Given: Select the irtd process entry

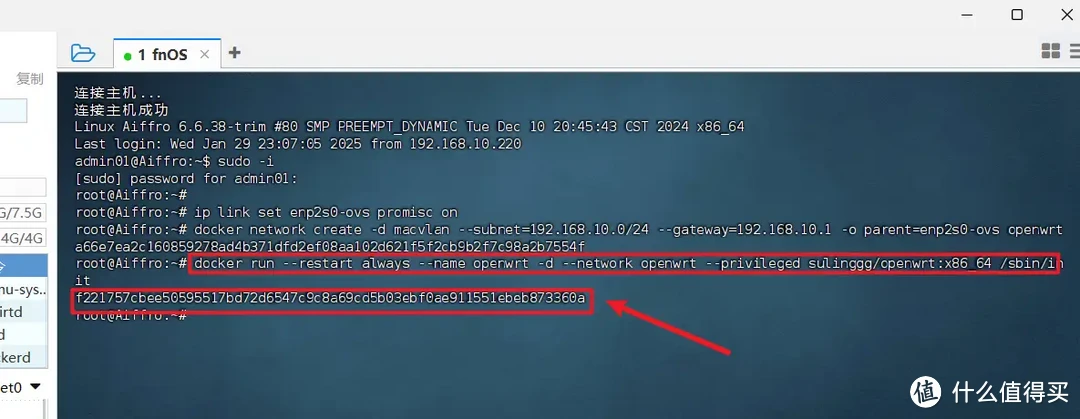Looking at the screenshot, I should [x=23, y=312].
